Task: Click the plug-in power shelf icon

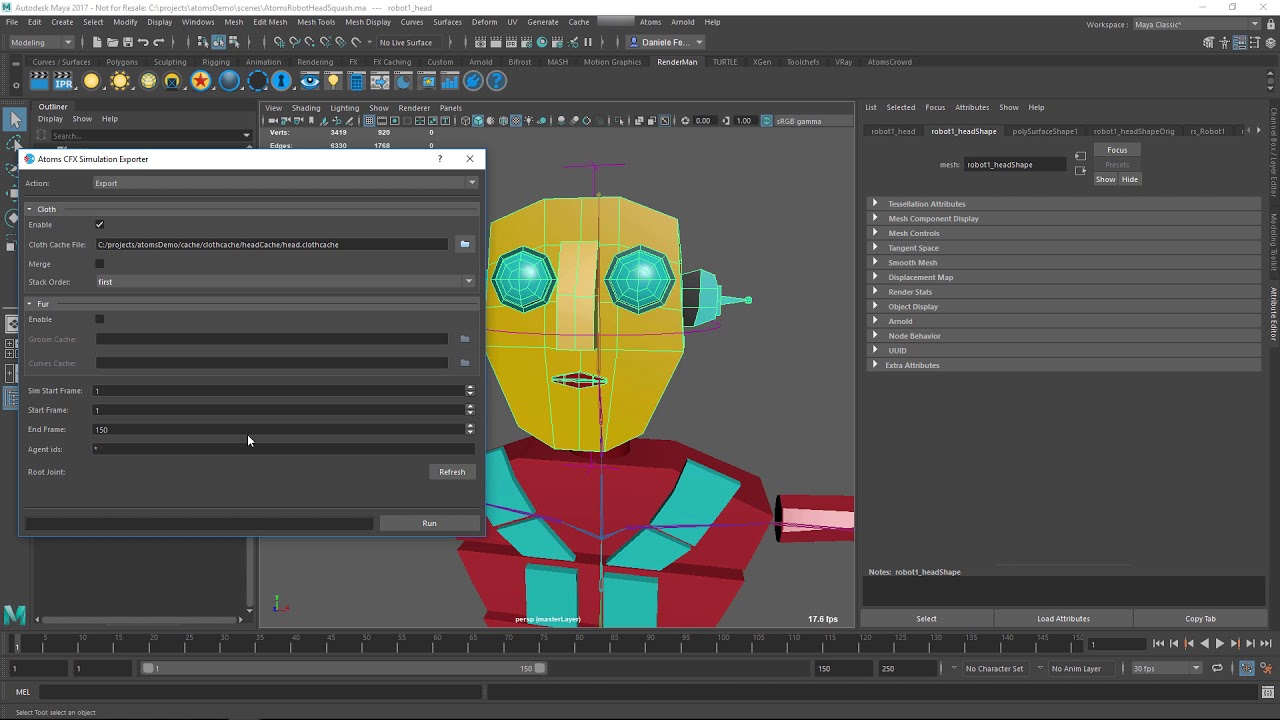Action: [x=473, y=82]
